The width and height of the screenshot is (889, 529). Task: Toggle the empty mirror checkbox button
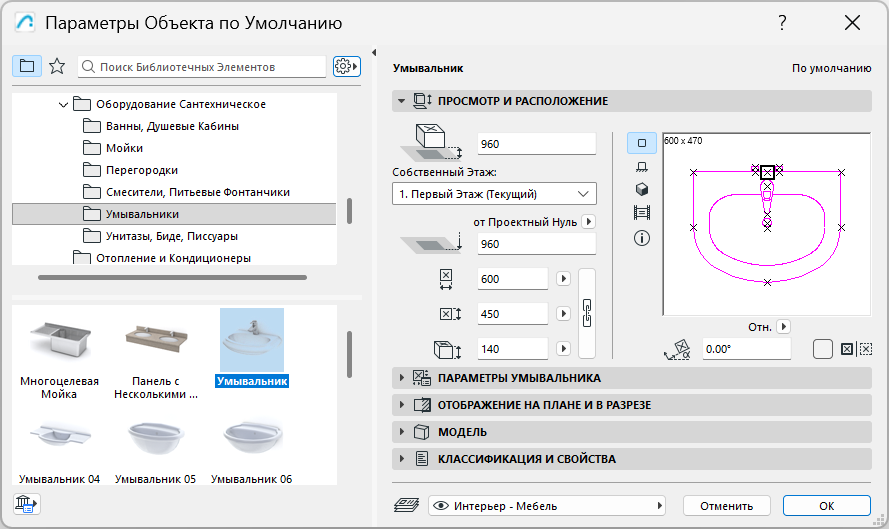click(x=823, y=349)
